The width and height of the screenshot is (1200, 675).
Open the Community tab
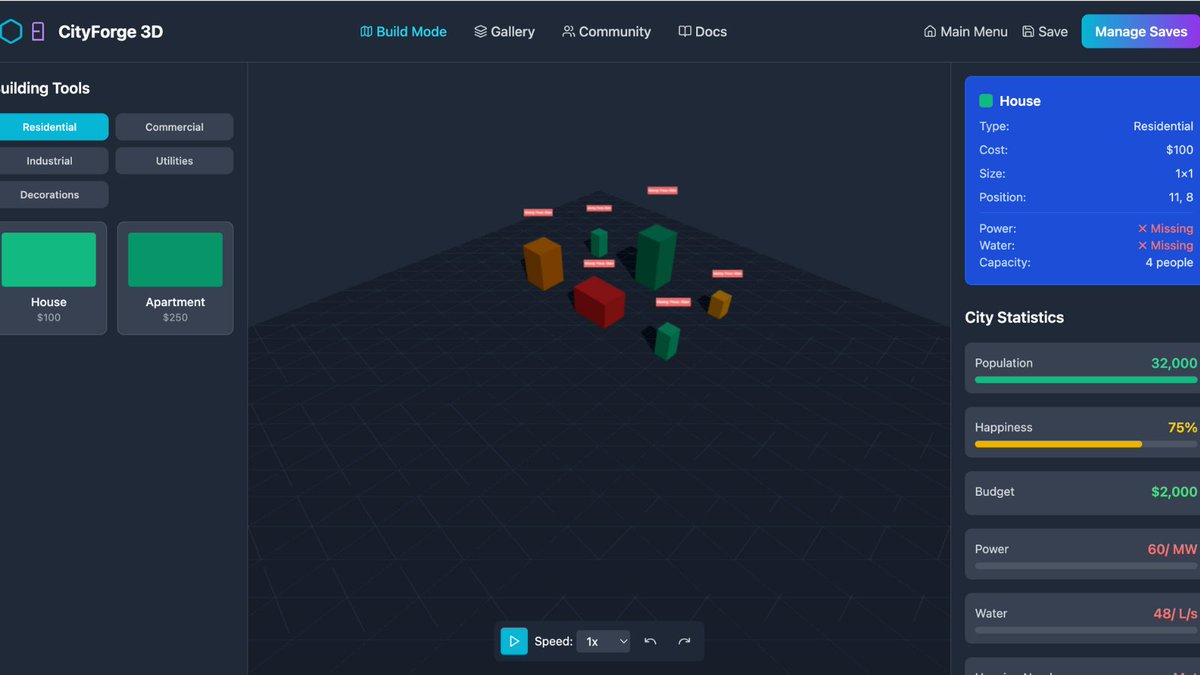[x=606, y=32]
